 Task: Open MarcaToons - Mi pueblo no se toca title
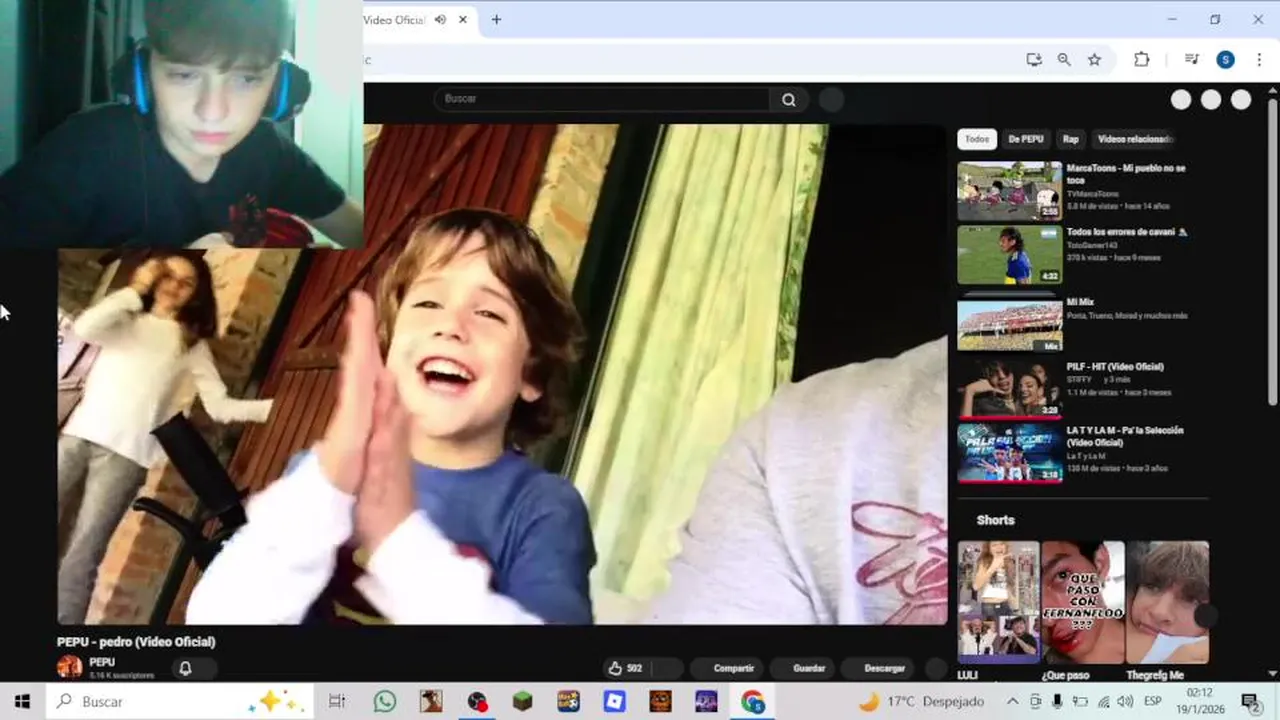(1126, 174)
